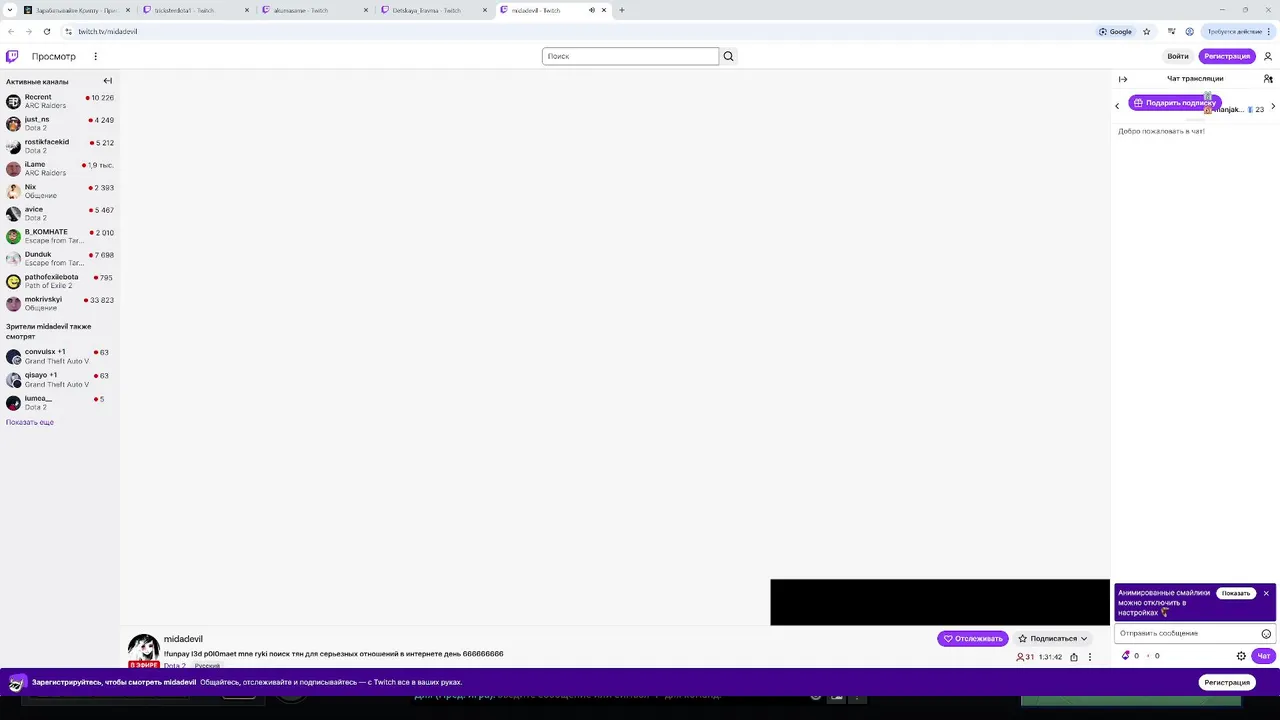Screen dimensions: 1280x720
Task: Click Подарить подписку gift button
Action: coord(1174,102)
